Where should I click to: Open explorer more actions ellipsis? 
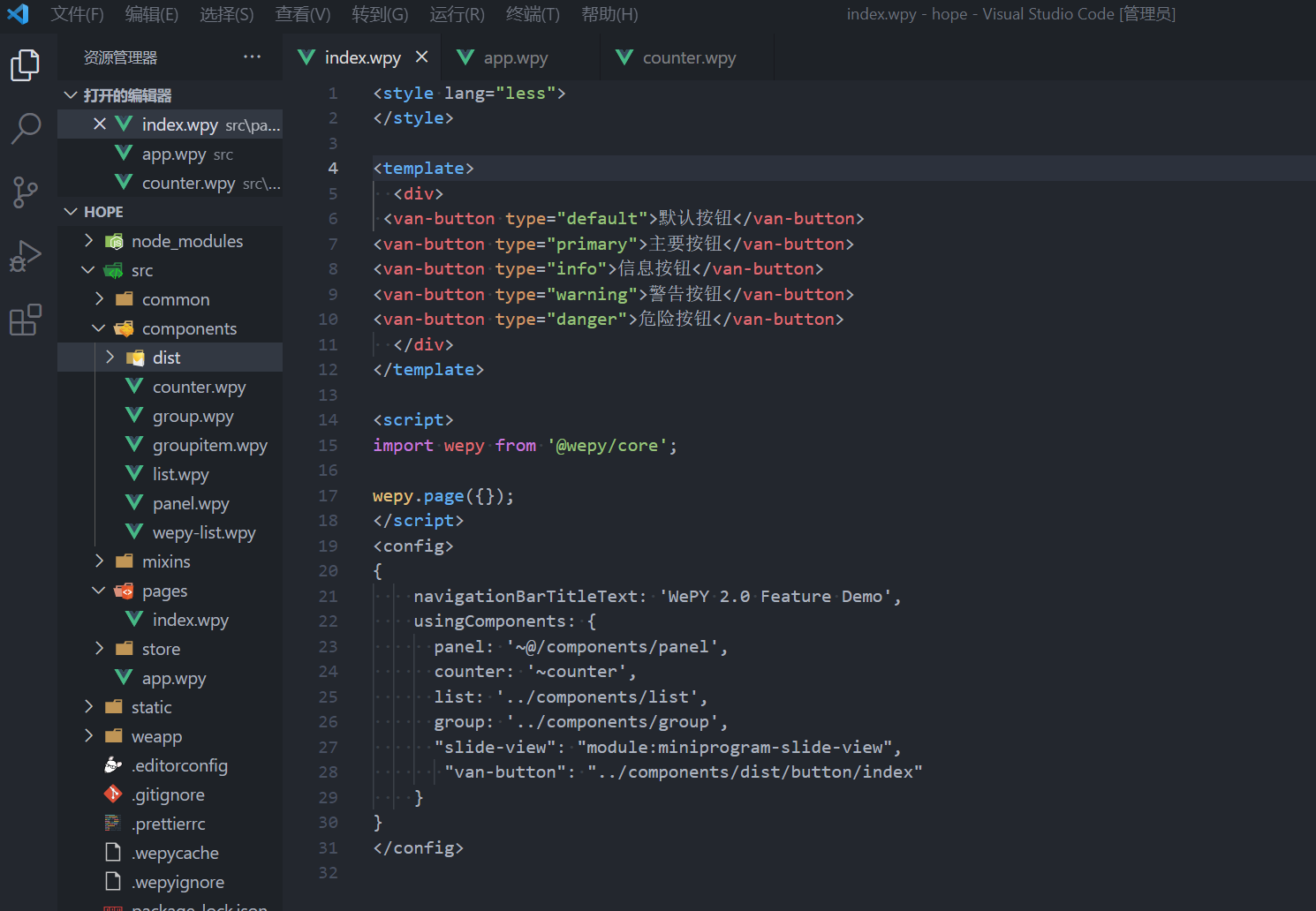[253, 57]
